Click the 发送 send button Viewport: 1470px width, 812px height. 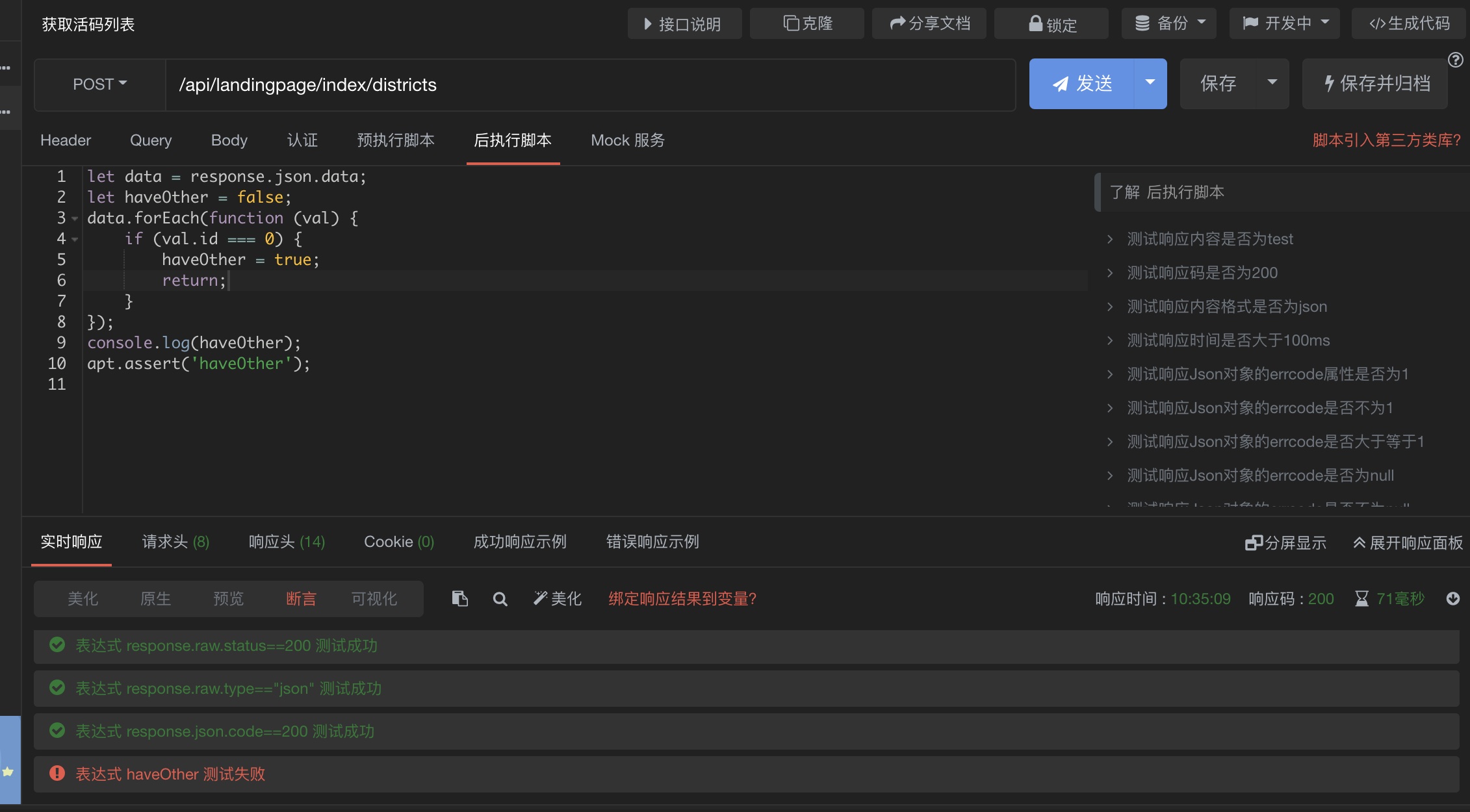click(1082, 83)
